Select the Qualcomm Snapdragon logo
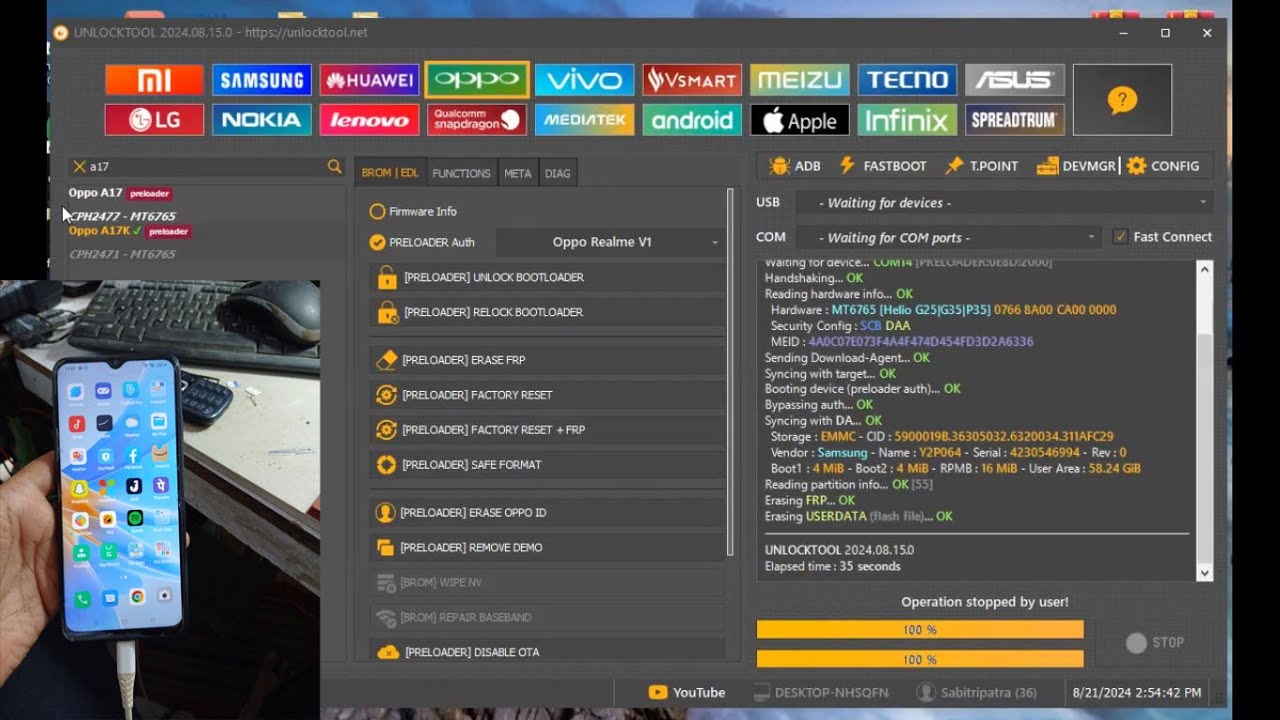This screenshot has height=720, width=1280. point(477,120)
